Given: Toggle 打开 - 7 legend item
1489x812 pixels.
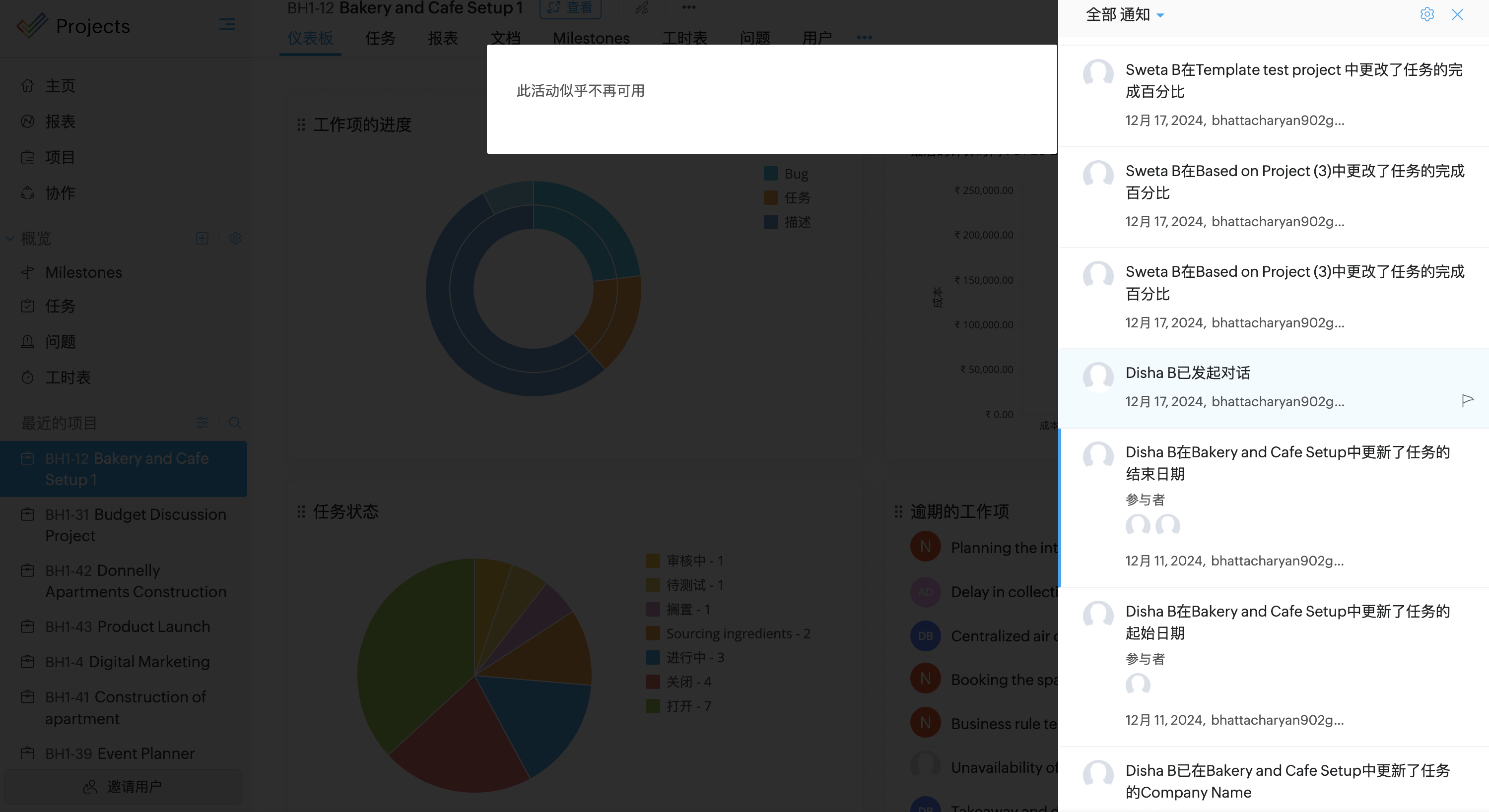Looking at the screenshot, I should pos(688,706).
